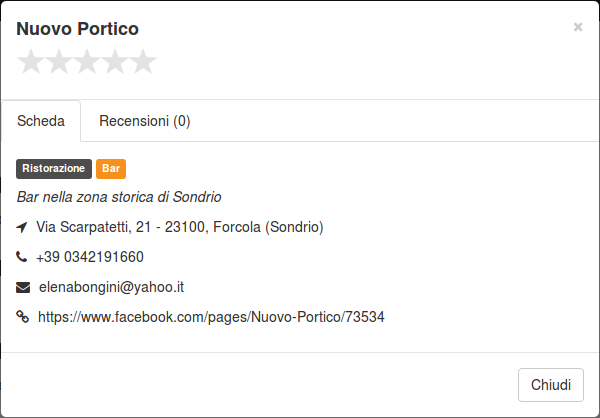
Task: Switch to the Scheda tab
Action: point(41,121)
